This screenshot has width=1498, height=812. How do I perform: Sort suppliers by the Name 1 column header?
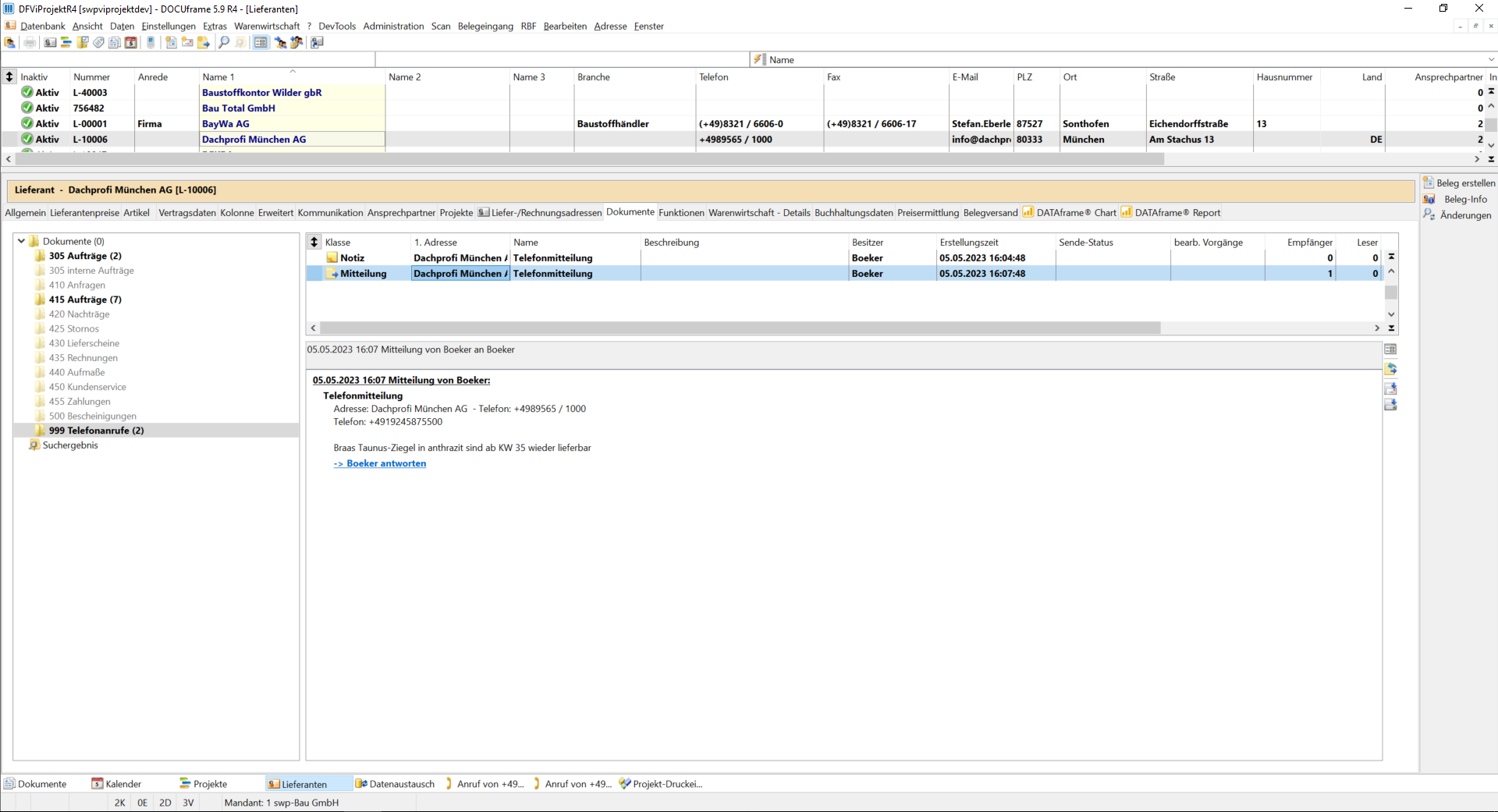291,77
